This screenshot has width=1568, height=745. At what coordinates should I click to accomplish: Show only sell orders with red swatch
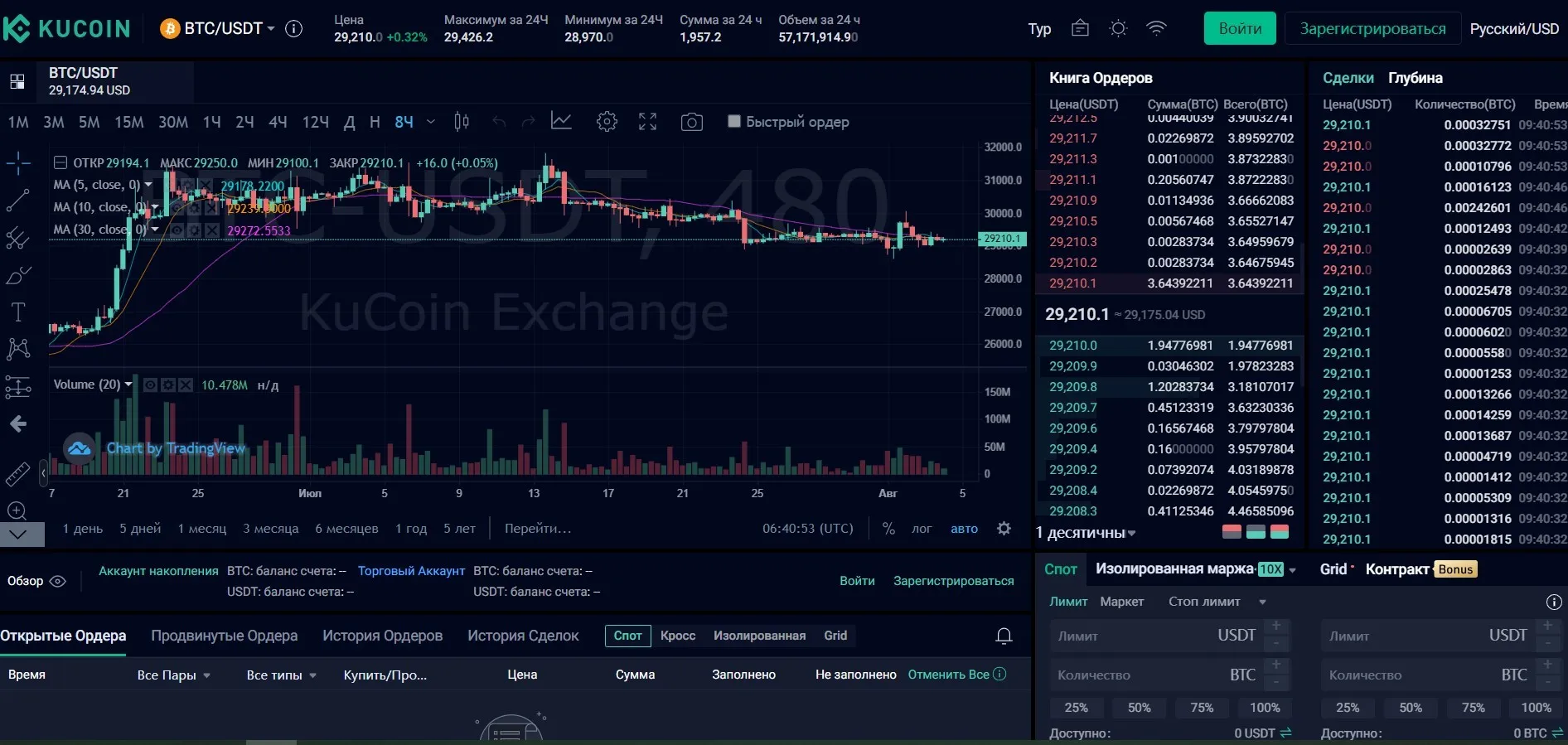1232,532
